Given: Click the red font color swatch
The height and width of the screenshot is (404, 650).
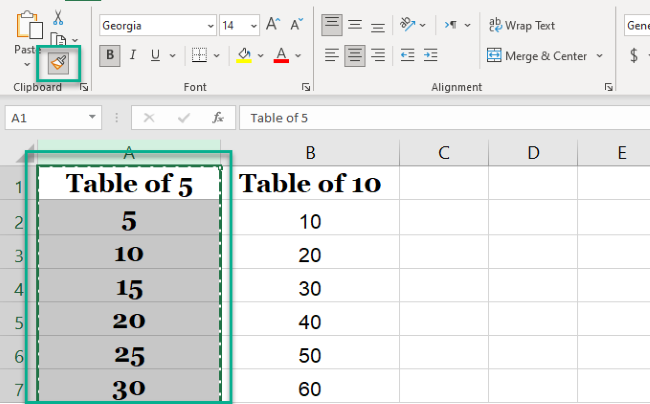Looking at the screenshot, I should point(282,56).
